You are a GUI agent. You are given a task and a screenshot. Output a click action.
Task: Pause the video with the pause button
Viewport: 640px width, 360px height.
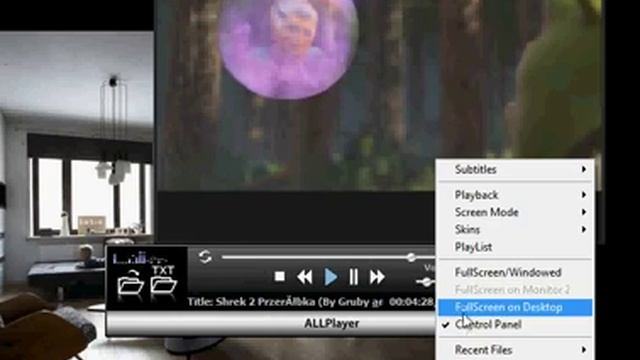[353, 277]
